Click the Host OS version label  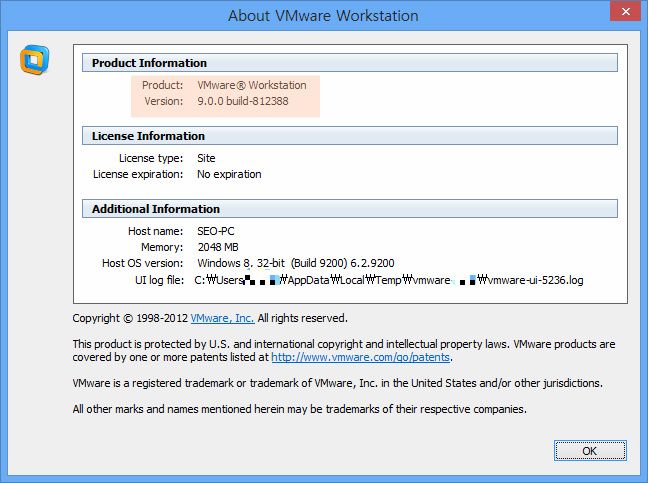(x=143, y=263)
